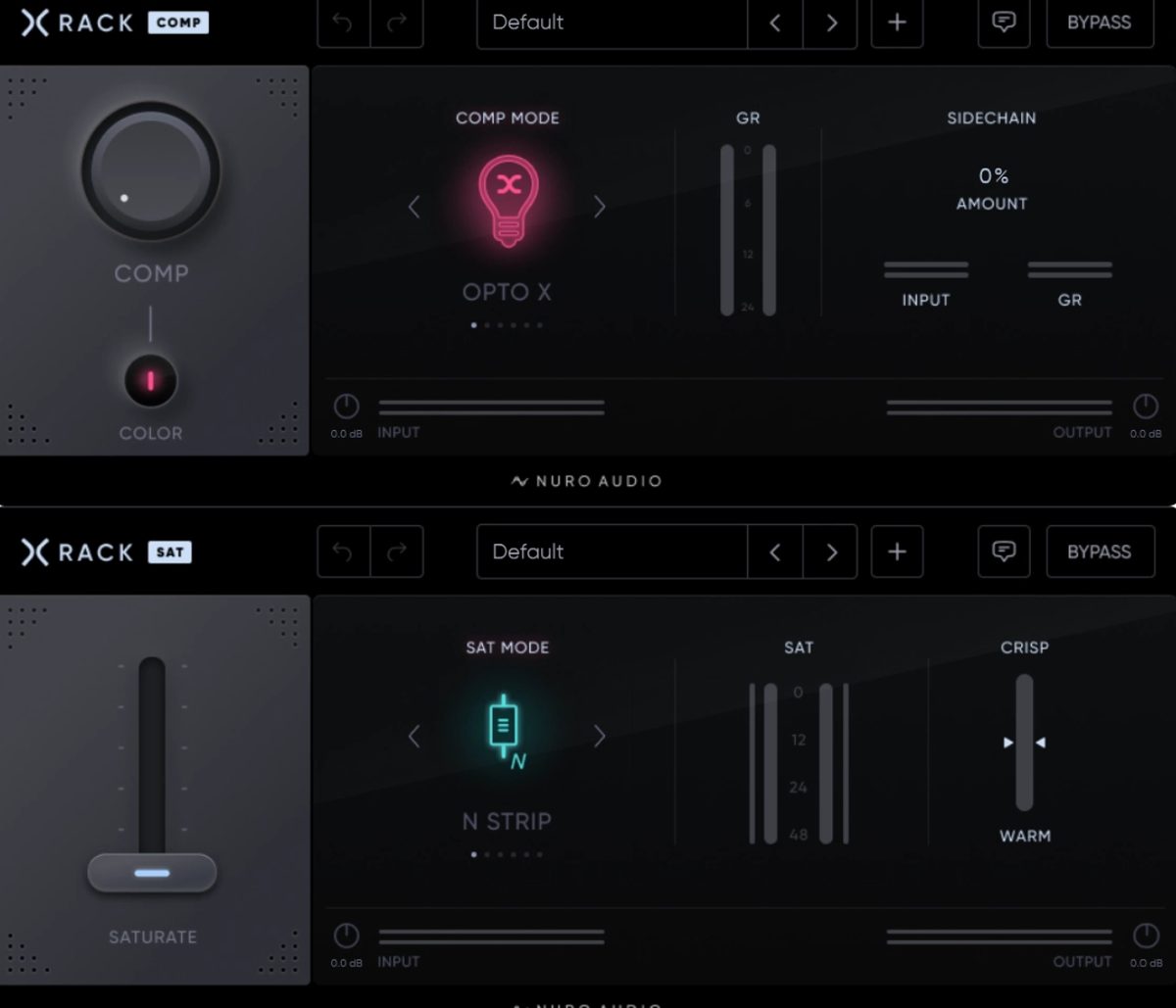Open the Default preset dropdown in COMP rack
The width and height of the screenshot is (1176, 1008).
[x=612, y=23]
